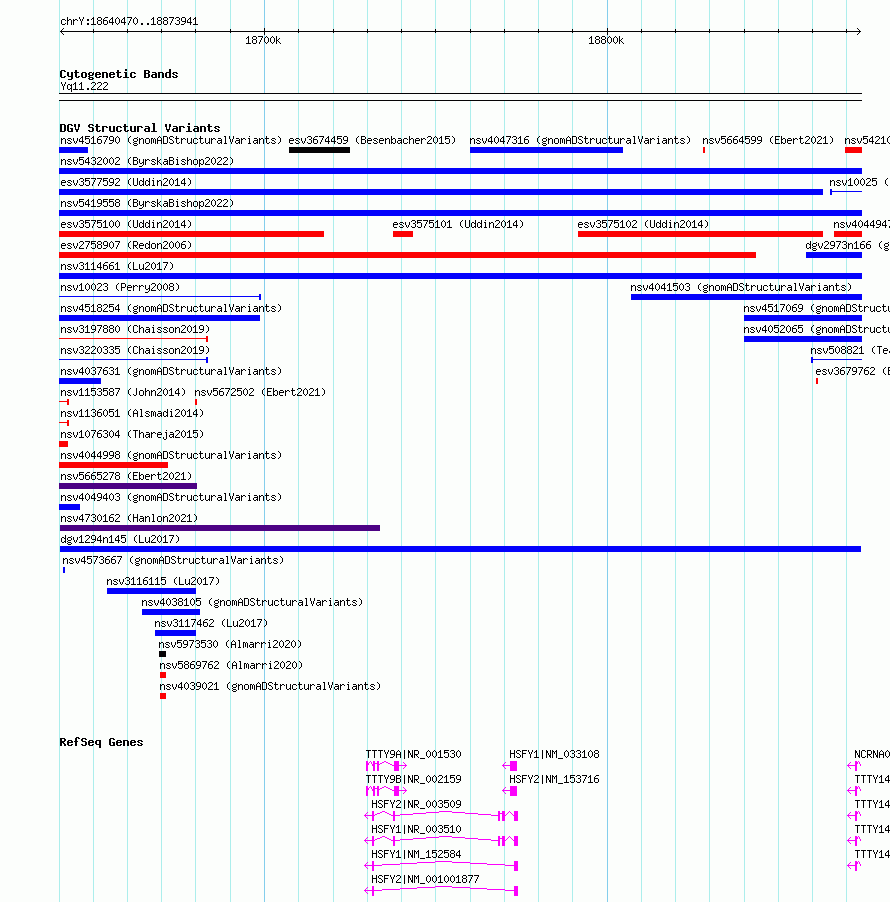Click nsv4038105 gnomADStructuralVariants label
This screenshot has height=902, width=890.
[252, 602]
